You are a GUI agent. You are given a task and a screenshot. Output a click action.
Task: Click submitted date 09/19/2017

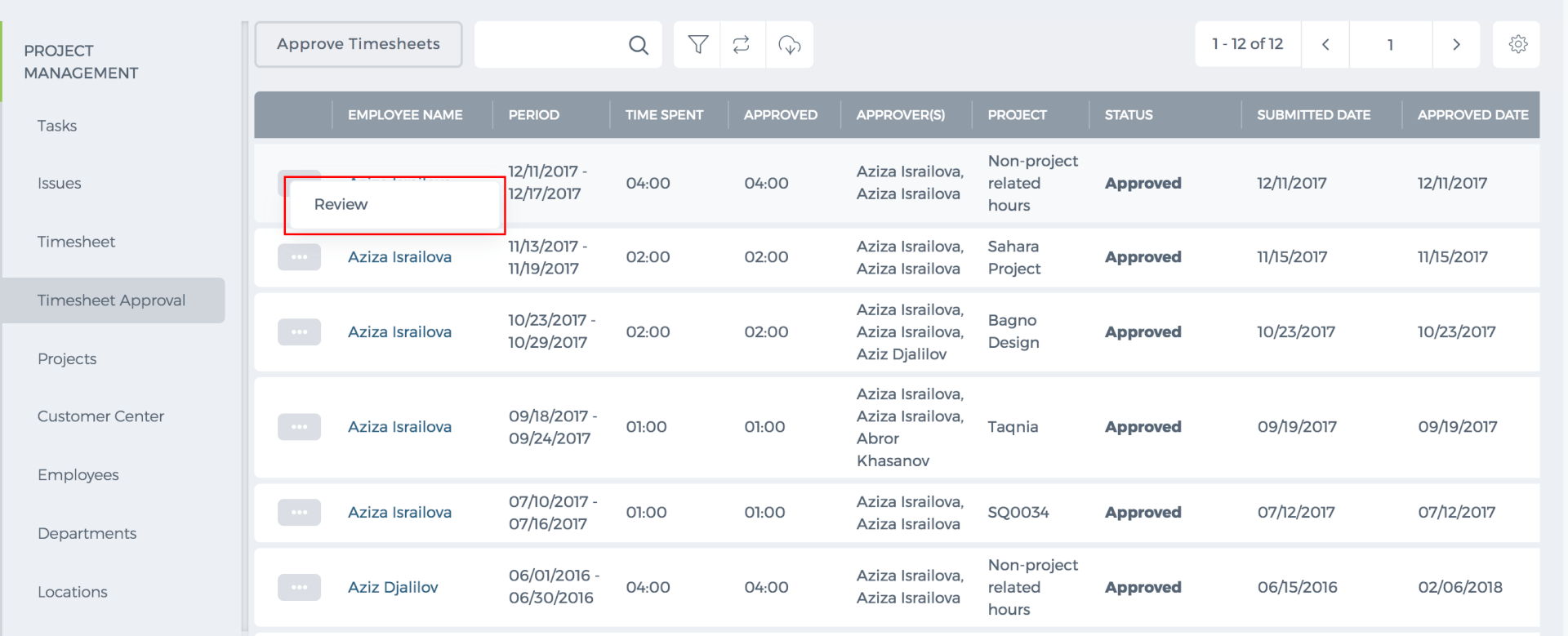click(1297, 427)
